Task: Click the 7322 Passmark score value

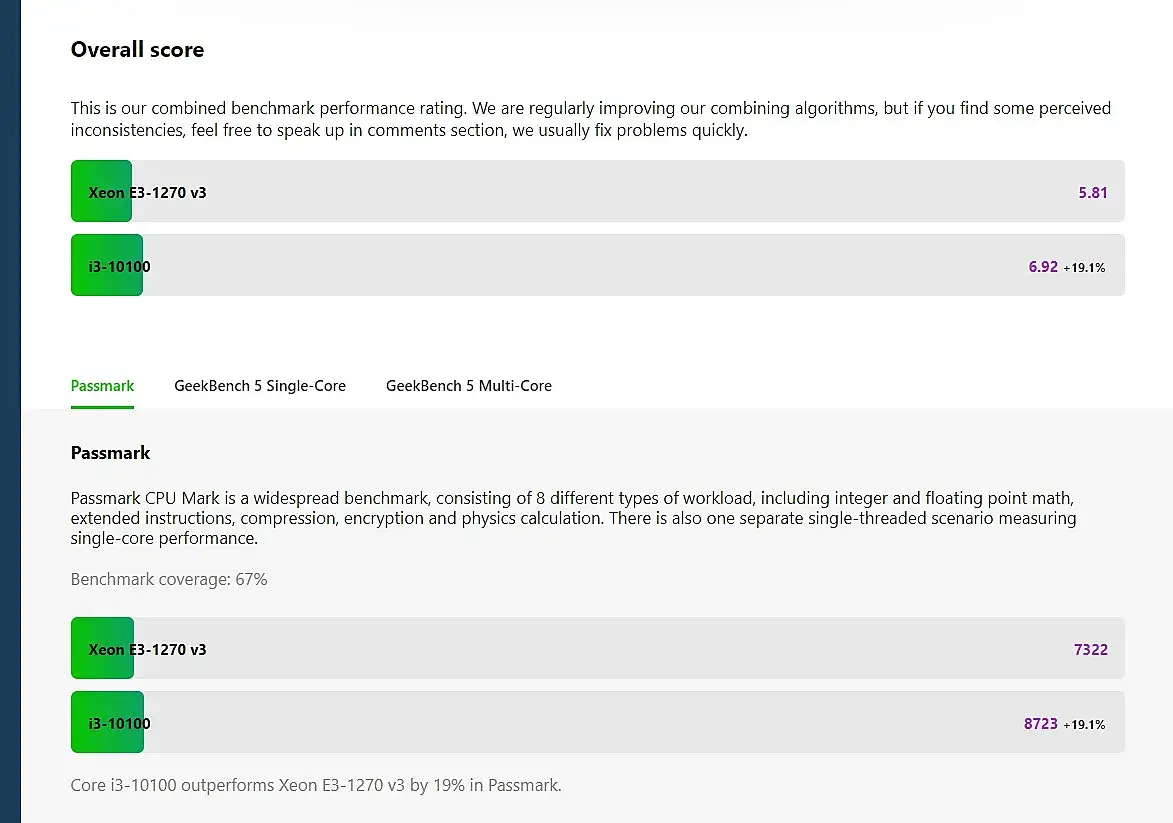Action: click(1090, 649)
